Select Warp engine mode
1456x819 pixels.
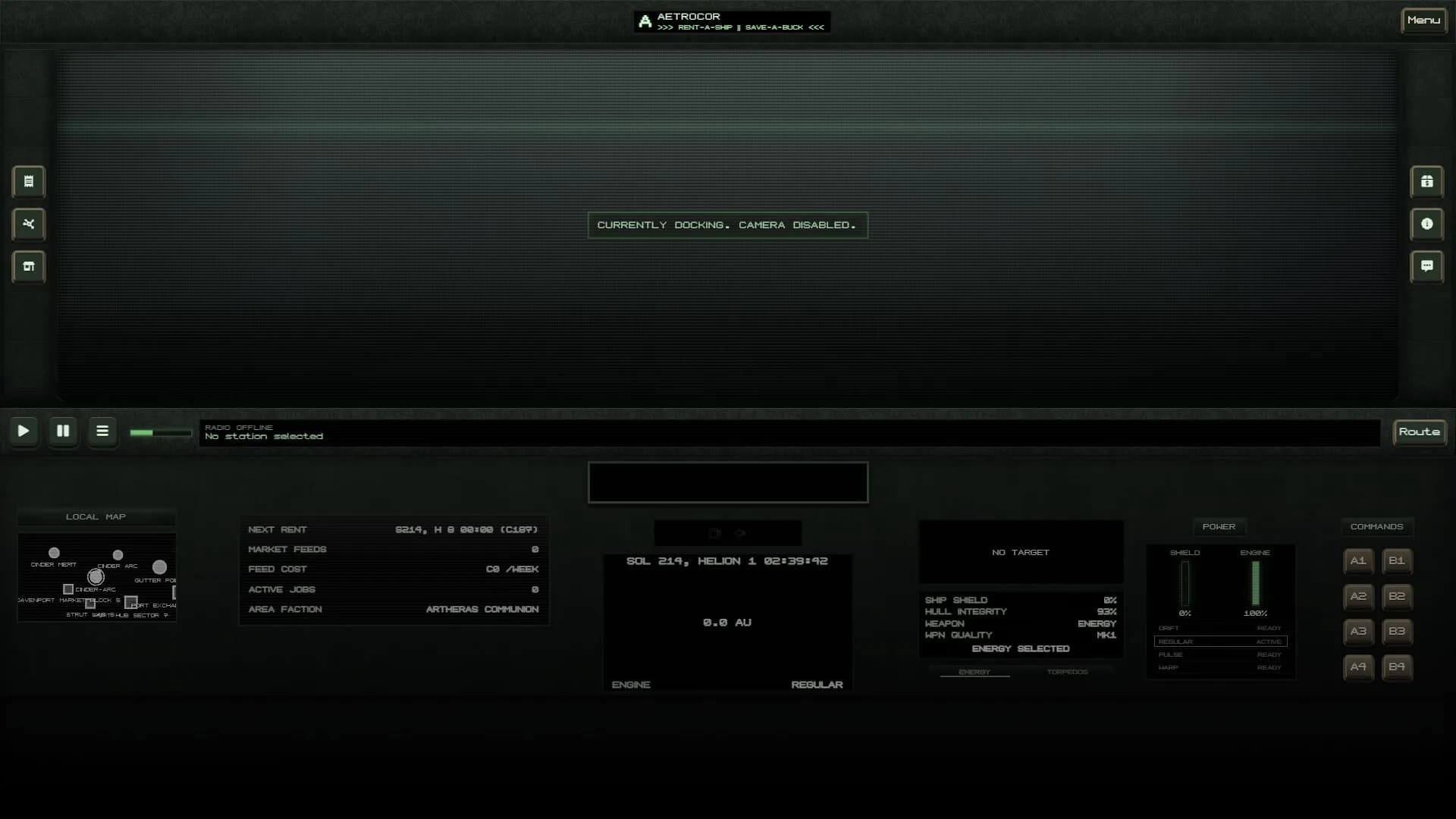coord(1220,667)
